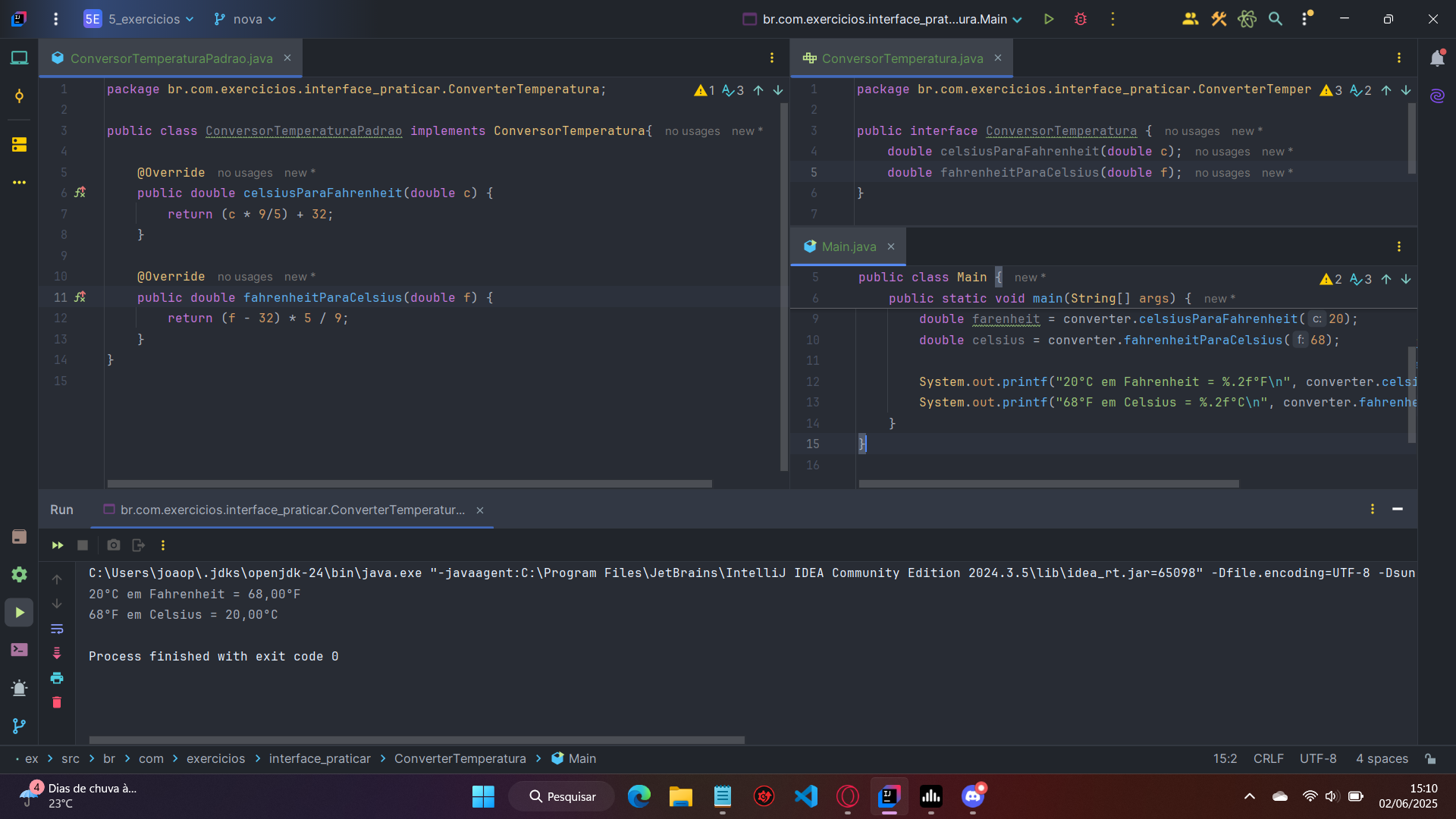Screen dimensions: 1456x819
Task: Open line:column 15:2 go-to dialog
Action: [1225, 758]
